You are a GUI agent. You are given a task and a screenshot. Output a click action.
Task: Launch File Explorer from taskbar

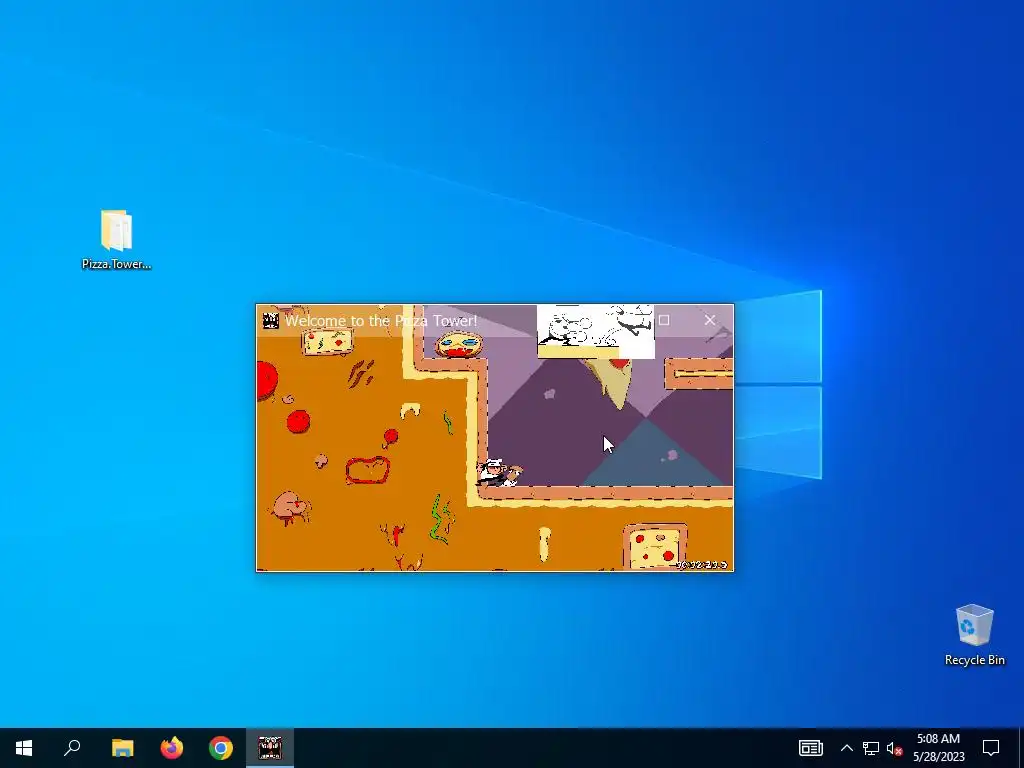pyautogui.click(x=122, y=748)
